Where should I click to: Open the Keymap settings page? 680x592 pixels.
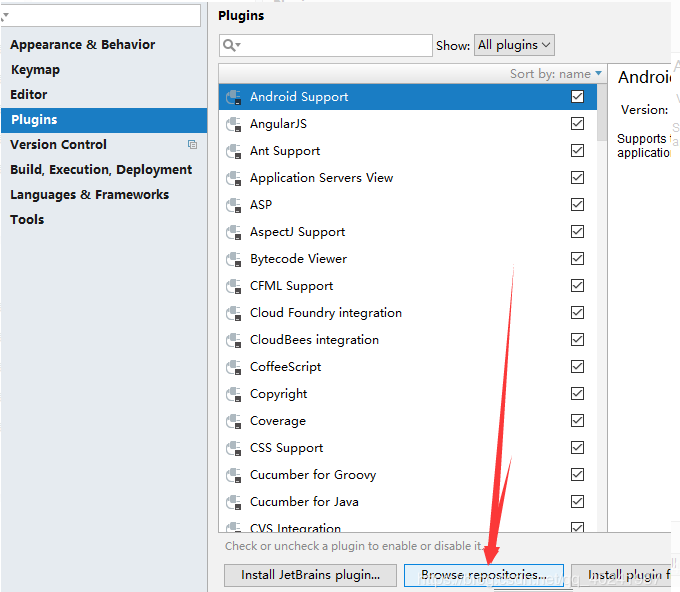point(35,70)
